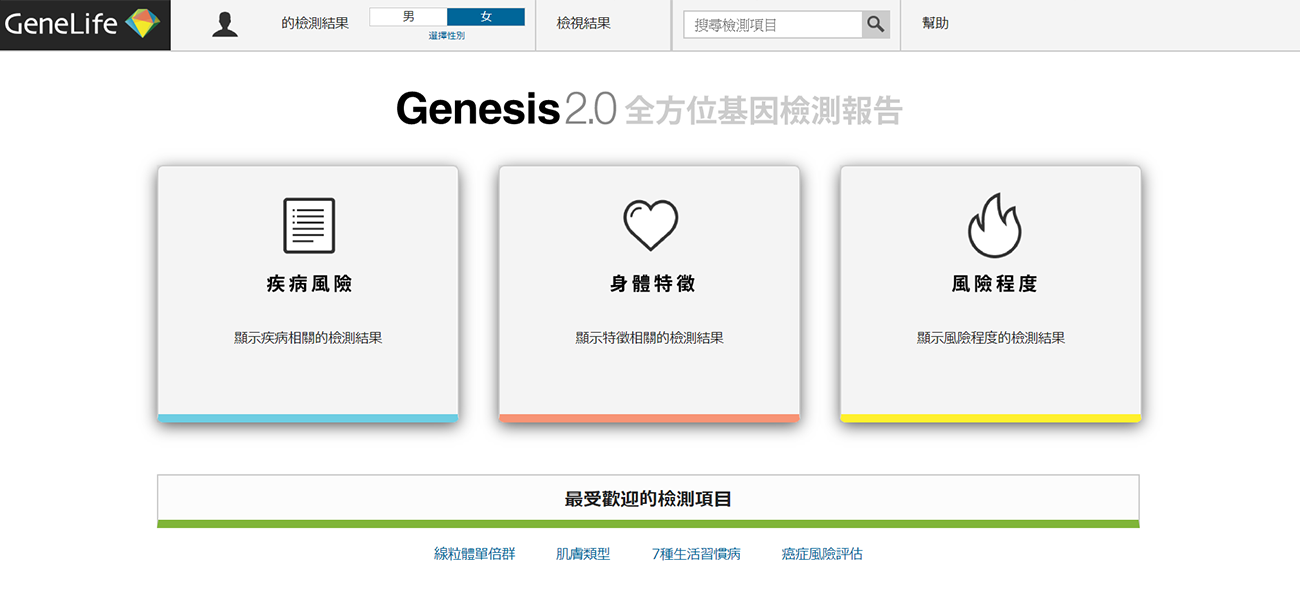This screenshot has width=1300, height=609.
Task: Click the document list icon for 疾病風險
Action: 308,225
